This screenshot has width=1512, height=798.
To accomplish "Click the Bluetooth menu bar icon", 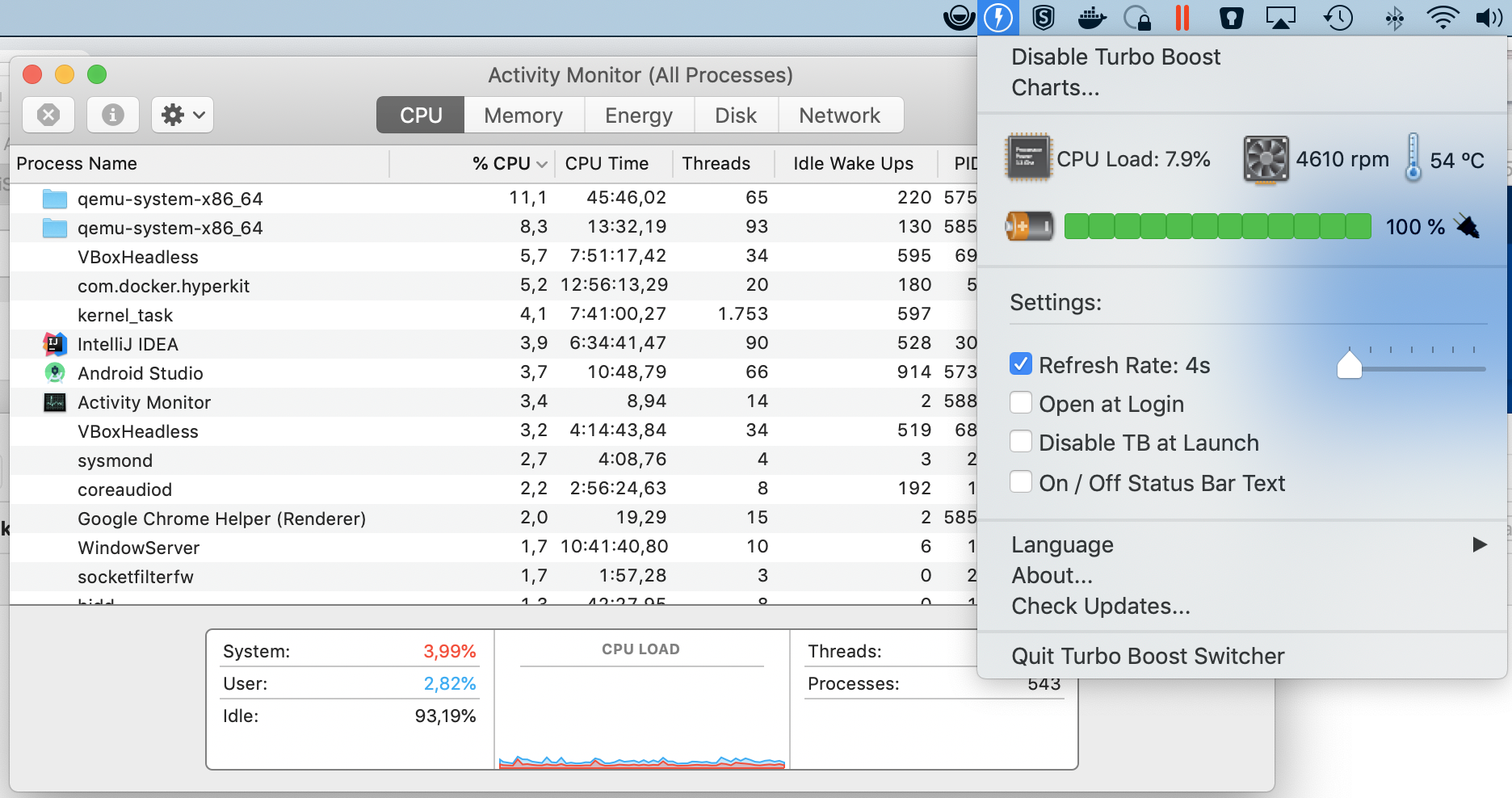I will pyautogui.click(x=1394, y=18).
